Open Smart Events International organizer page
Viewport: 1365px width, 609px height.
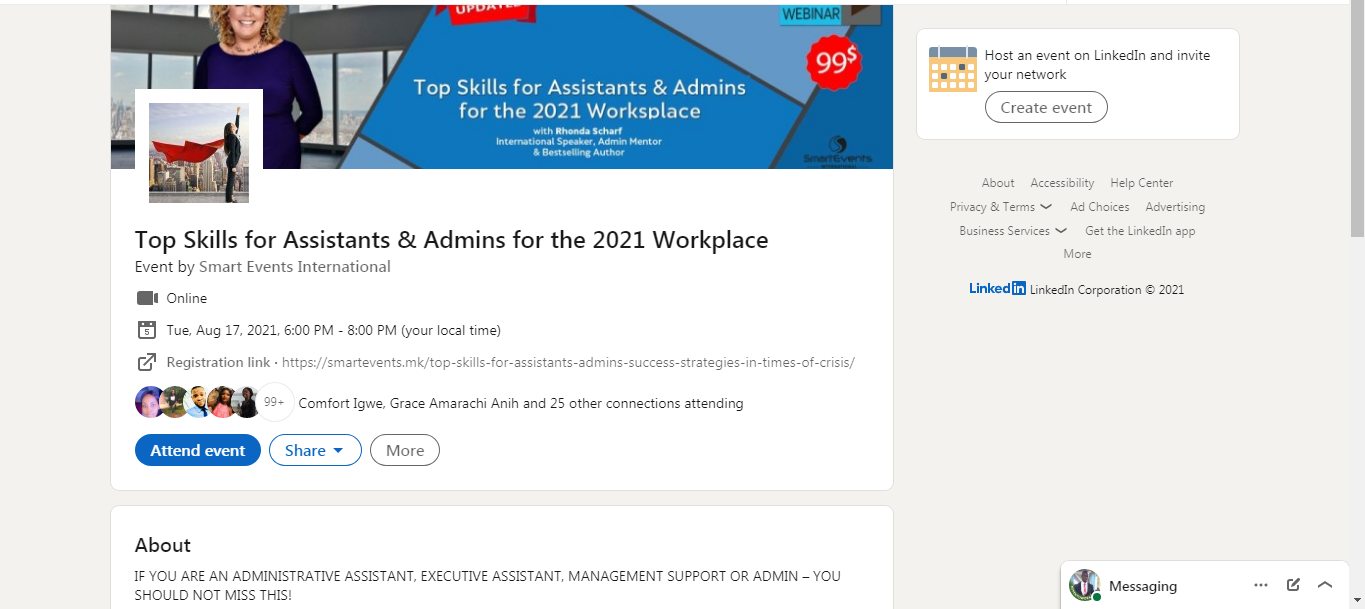(295, 267)
